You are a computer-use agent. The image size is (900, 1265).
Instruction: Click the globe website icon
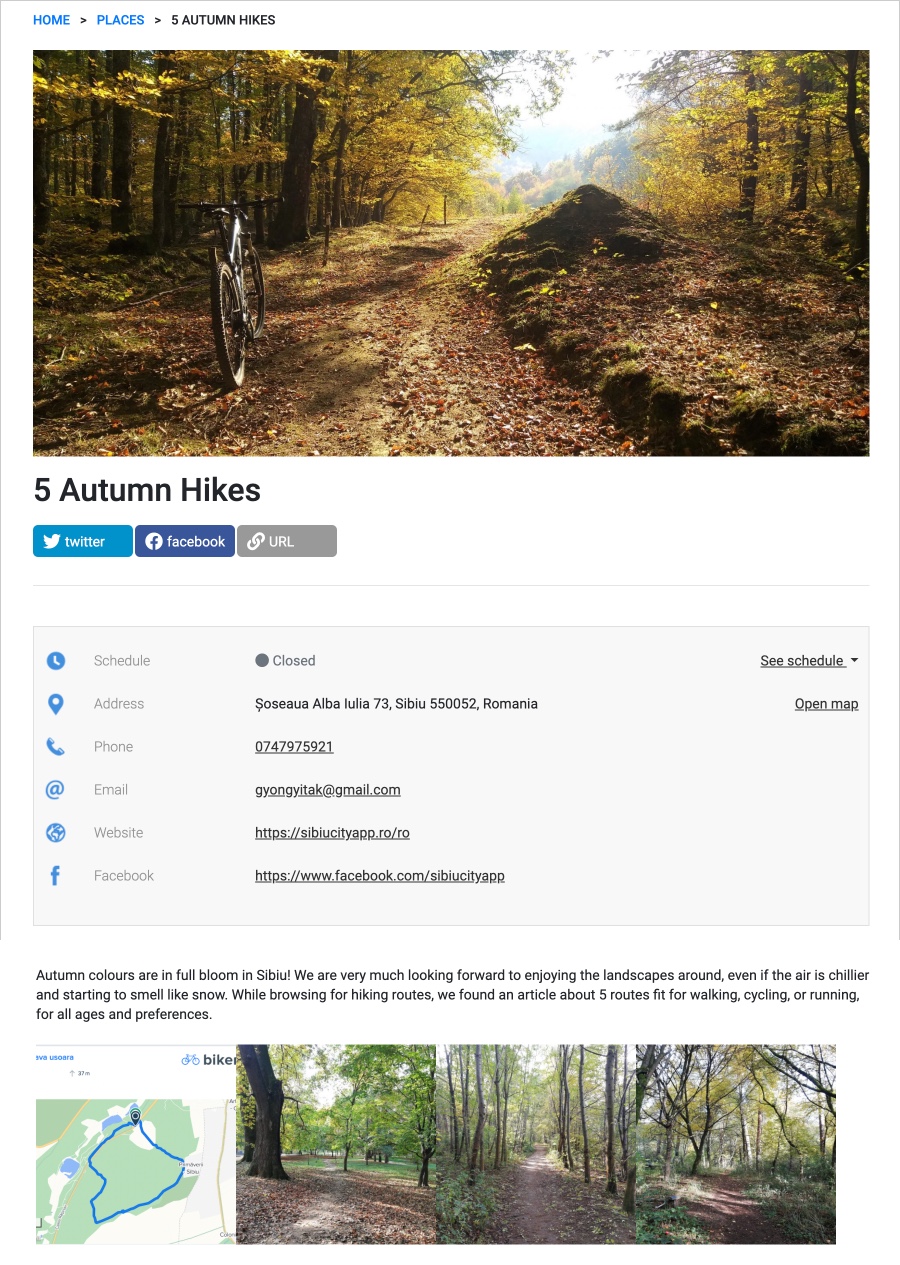[56, 833]
